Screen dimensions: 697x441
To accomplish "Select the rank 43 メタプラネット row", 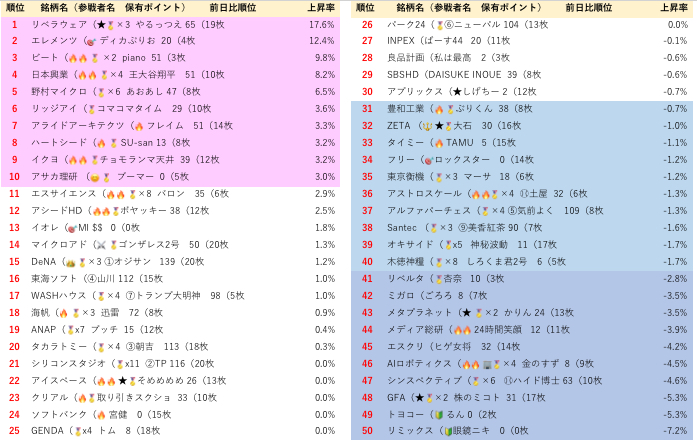I will pyautogui.click(x=522, y=313).
